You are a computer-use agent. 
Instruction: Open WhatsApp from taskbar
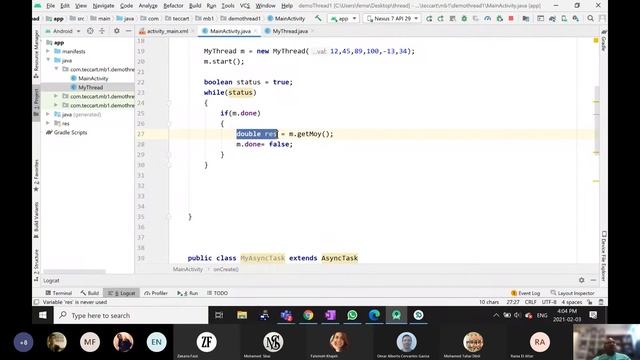(x=352, y=315)
